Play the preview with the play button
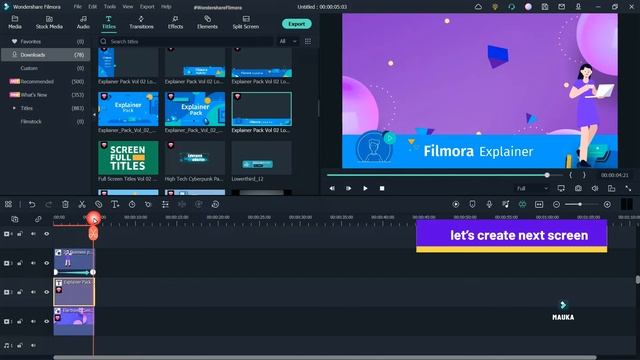 365,188
